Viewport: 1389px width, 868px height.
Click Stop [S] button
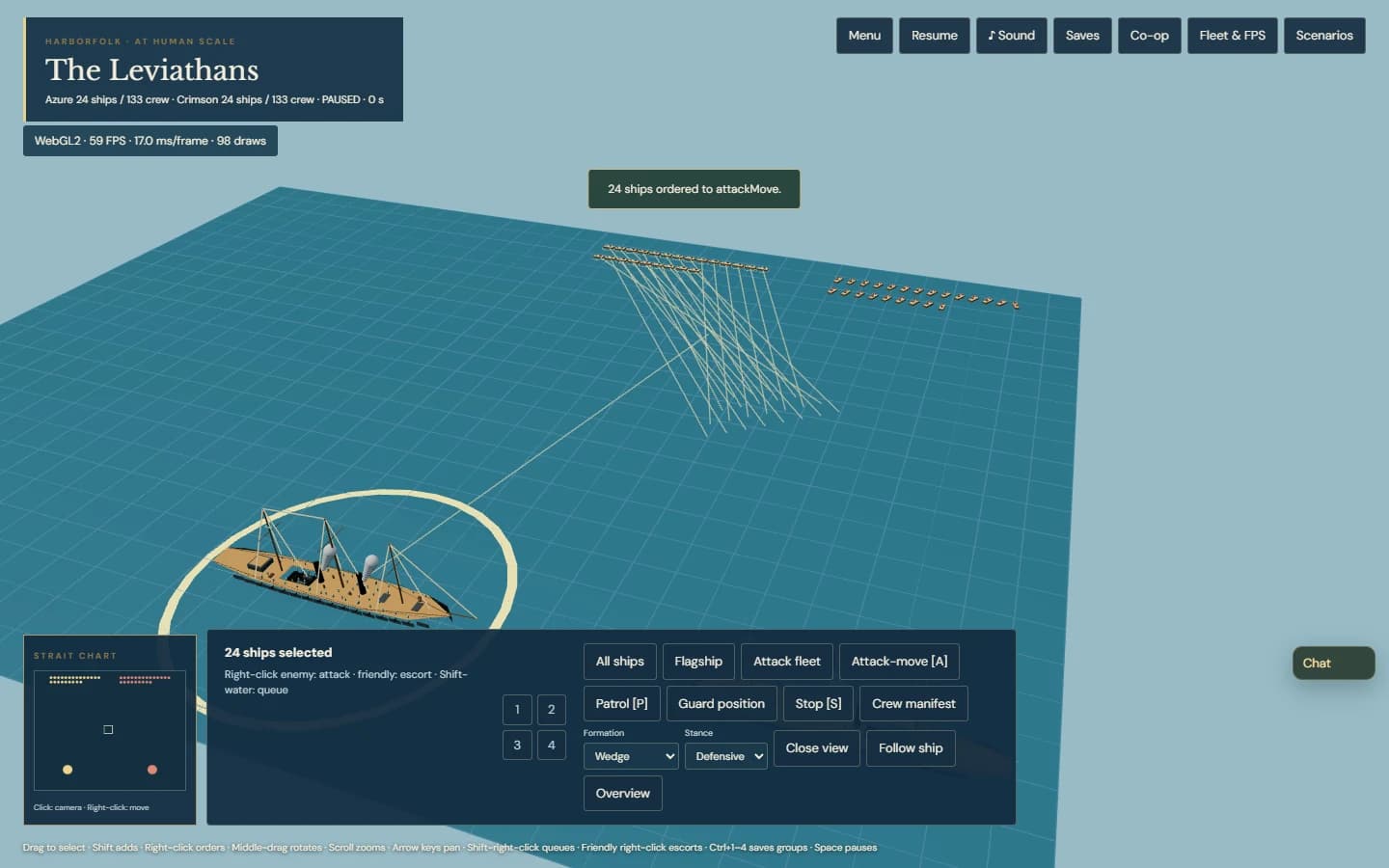tap(818, 704)
